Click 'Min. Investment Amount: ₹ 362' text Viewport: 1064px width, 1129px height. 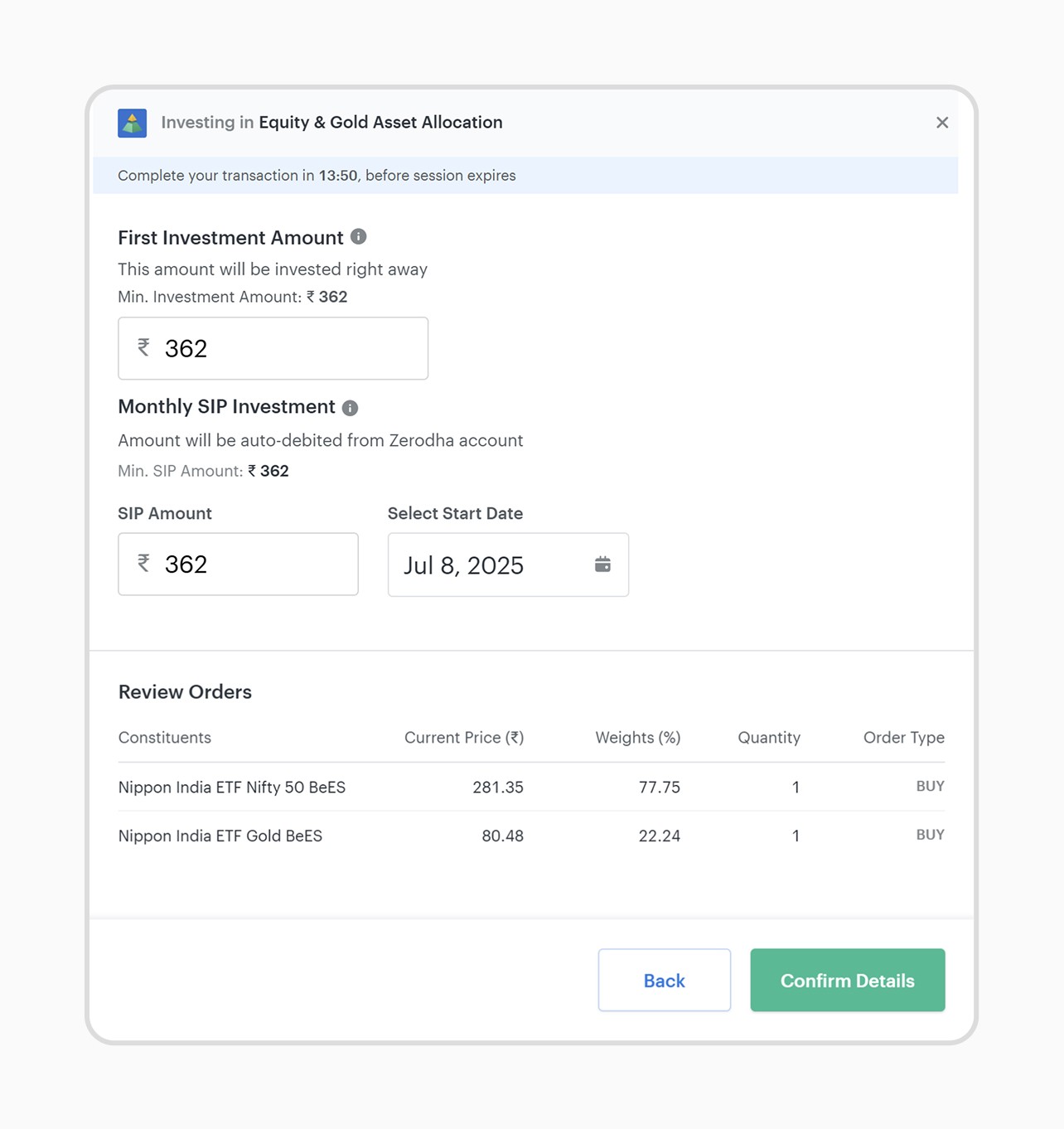tap(233, 297)
